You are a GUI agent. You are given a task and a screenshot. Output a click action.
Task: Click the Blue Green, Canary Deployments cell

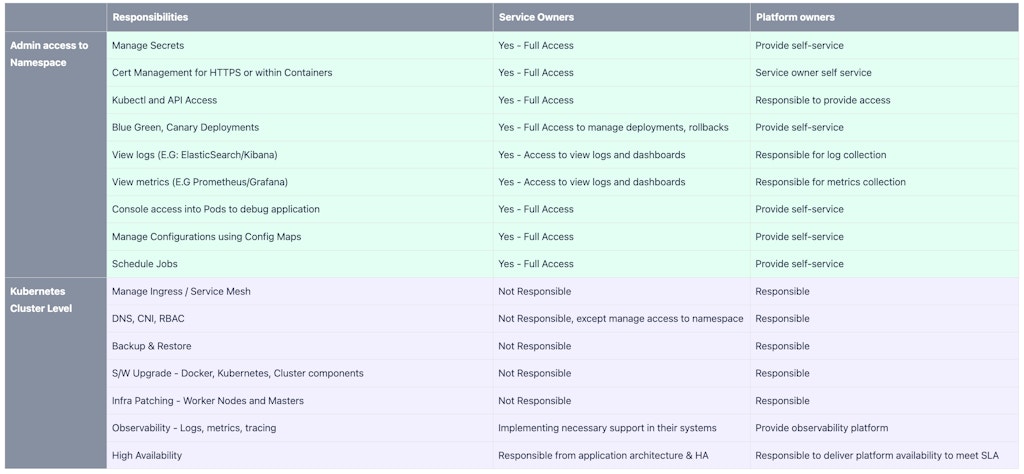pos(185,127)
